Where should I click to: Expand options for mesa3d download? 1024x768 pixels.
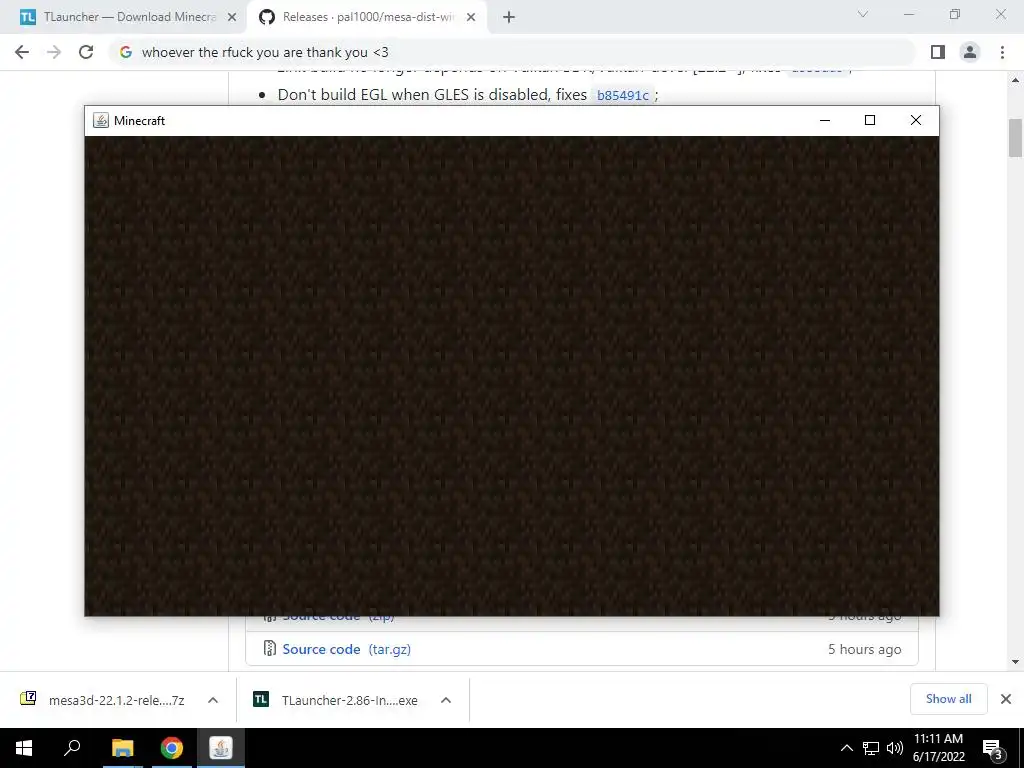pos(213,700)
